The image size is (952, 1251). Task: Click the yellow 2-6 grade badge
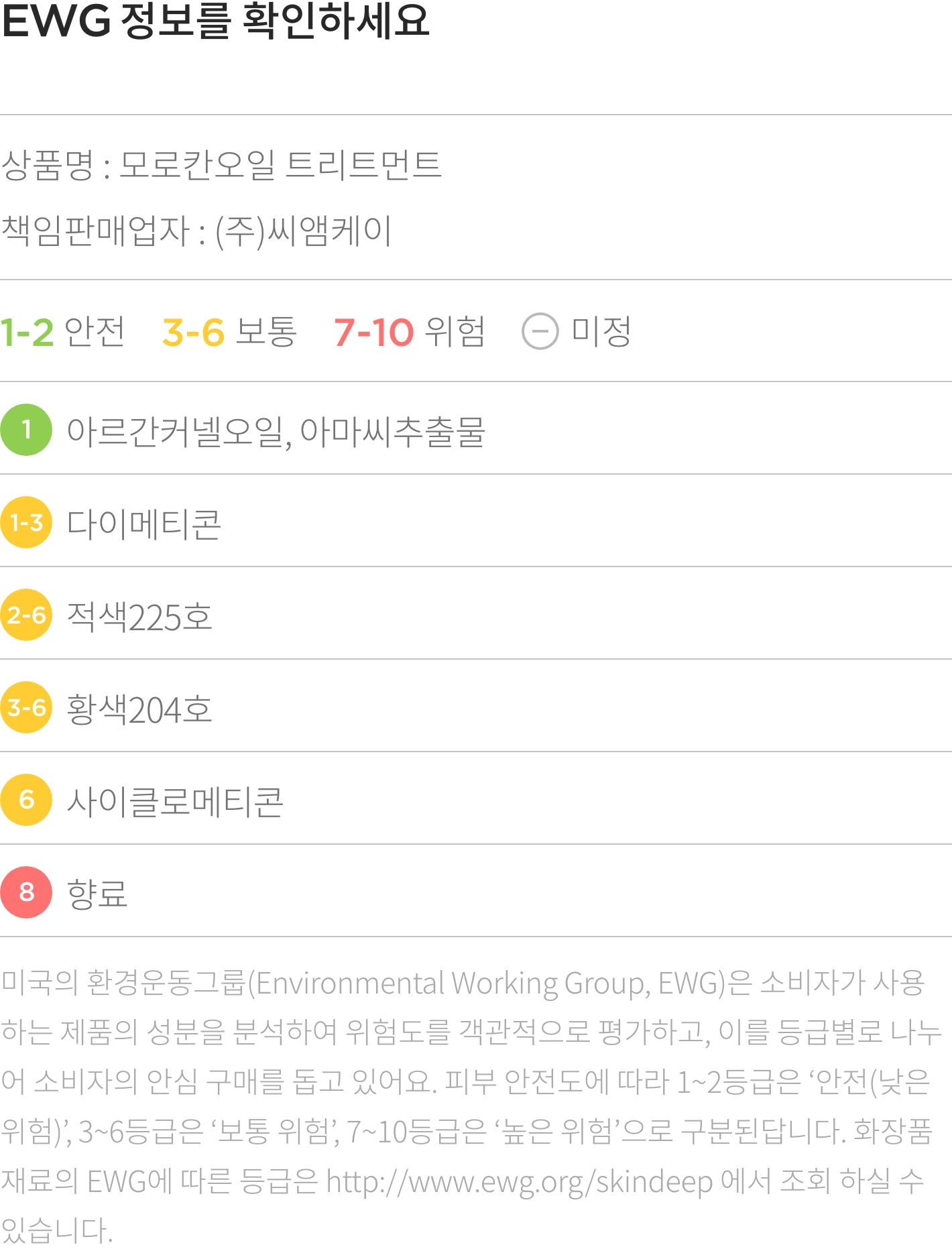point(26,615)
